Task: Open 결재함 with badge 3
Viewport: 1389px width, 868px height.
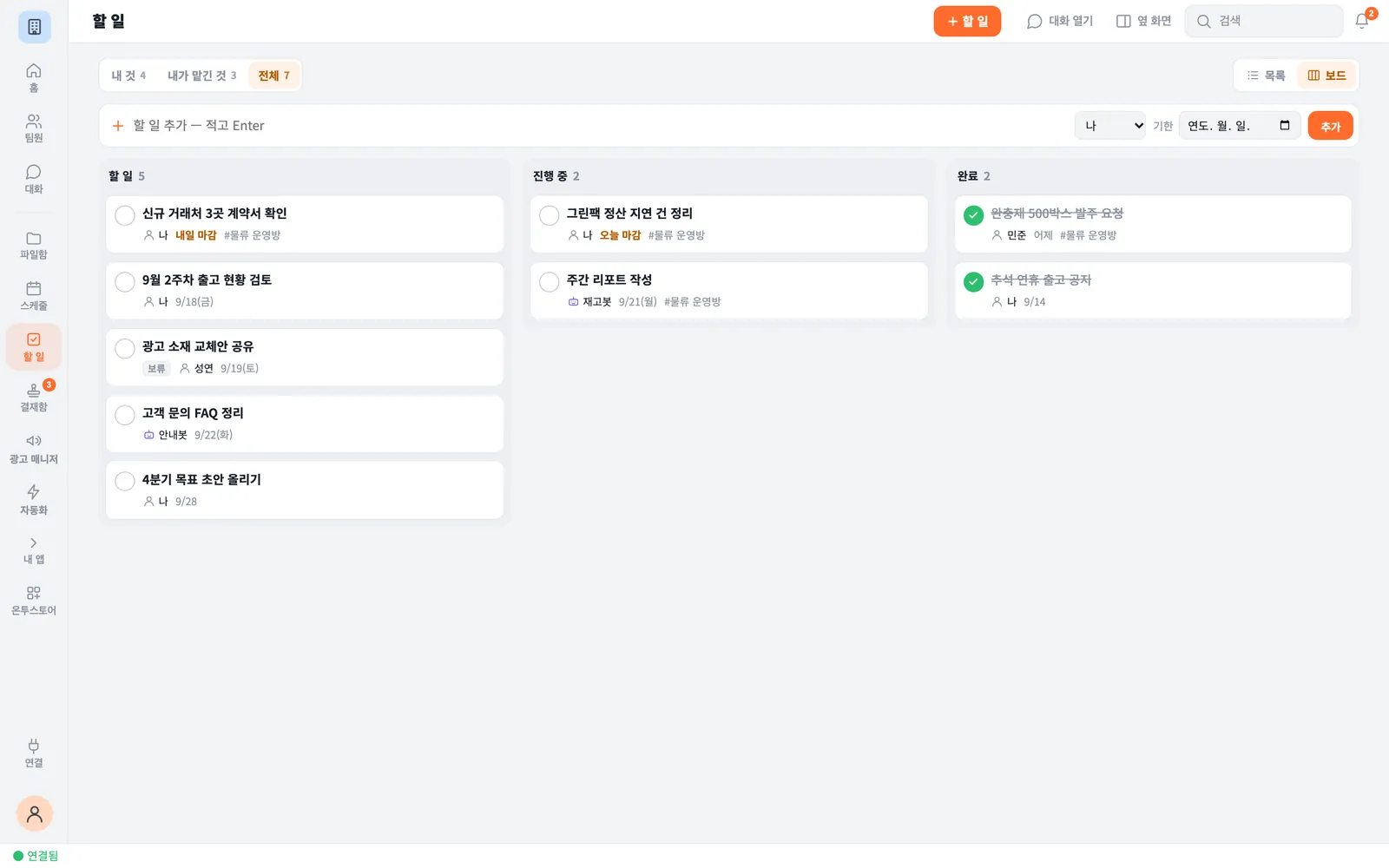Action: click(x=34, y=398)
